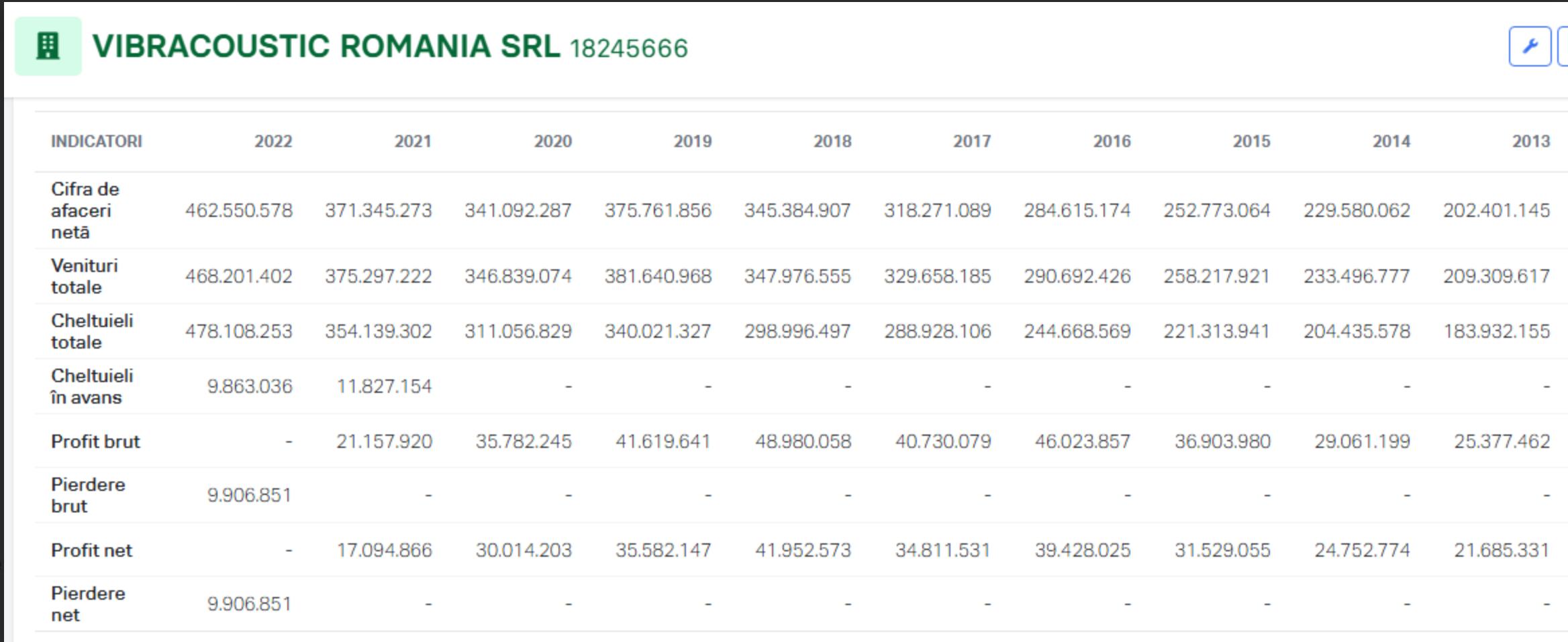Click the 2019 year column header
Image resolution: width=1568 pixels, height=642 pixels.
[692, 141]
